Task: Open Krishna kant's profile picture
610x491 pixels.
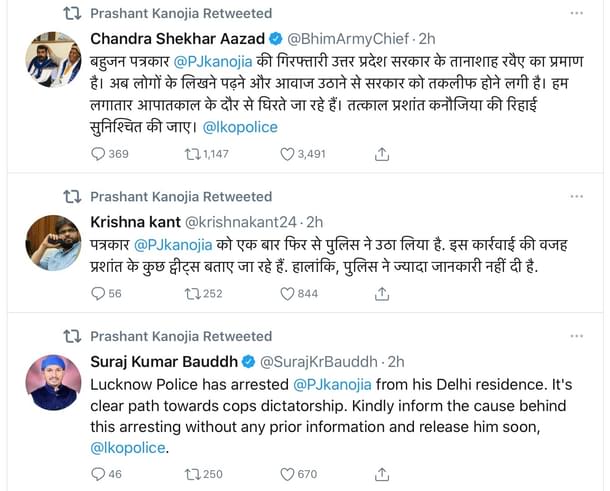Action: (x=52, y=241)
